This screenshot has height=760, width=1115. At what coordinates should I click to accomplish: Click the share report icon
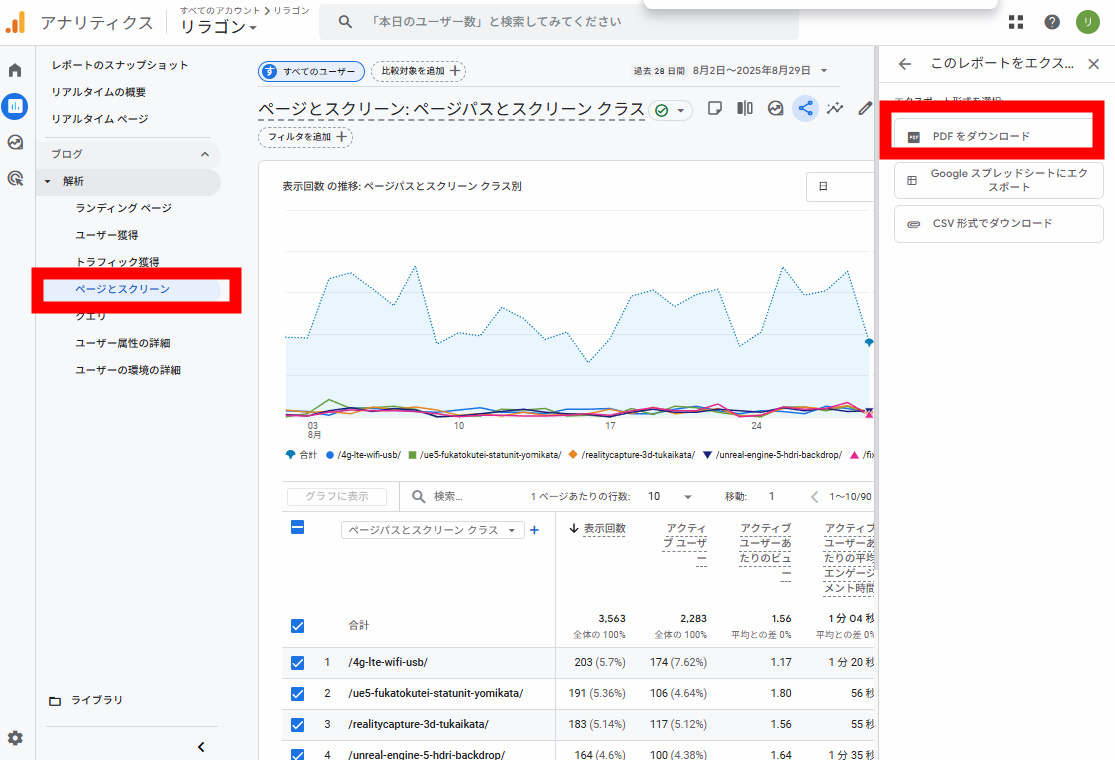point(805,109)
